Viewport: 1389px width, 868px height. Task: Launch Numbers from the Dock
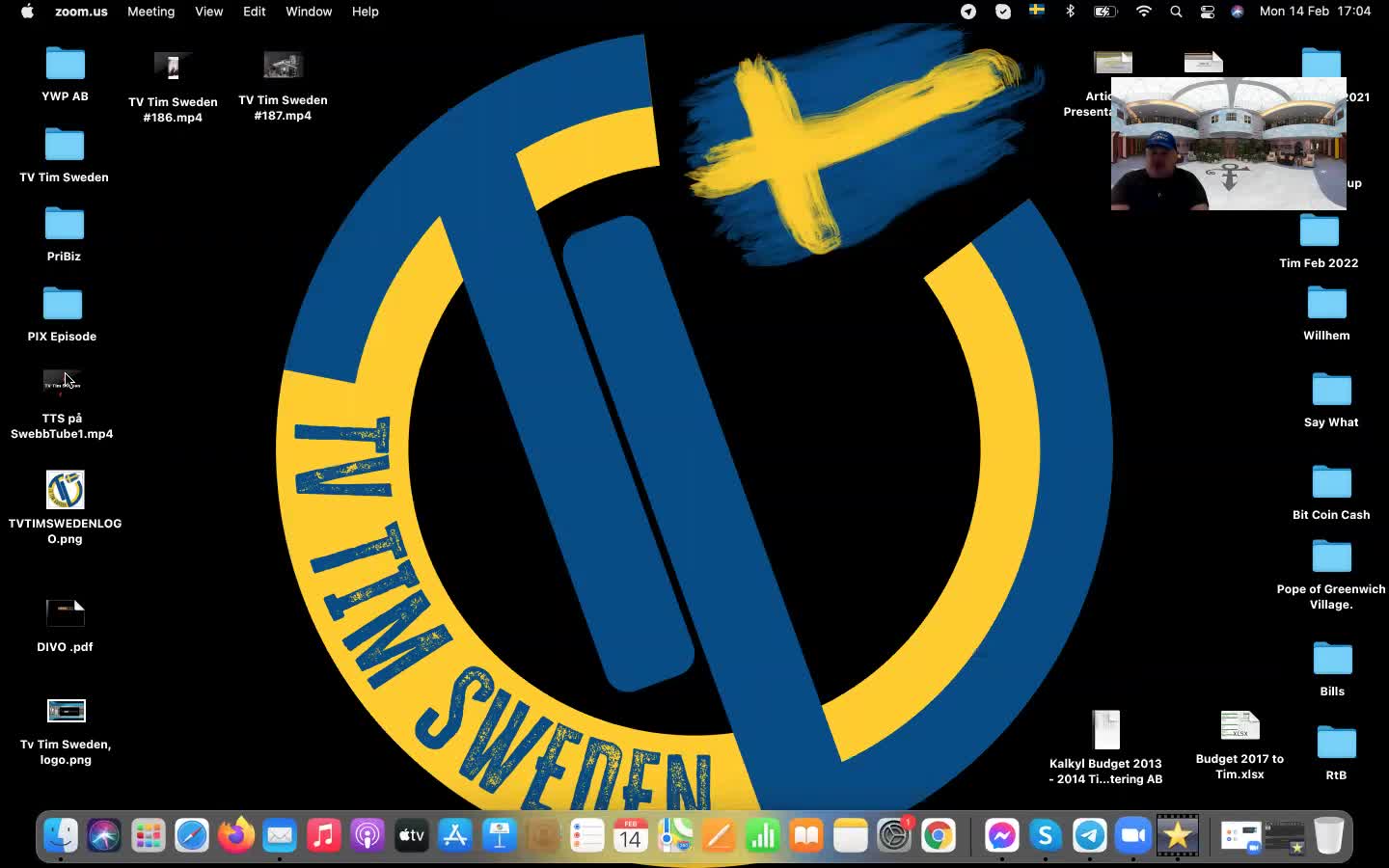pos(763,835)
